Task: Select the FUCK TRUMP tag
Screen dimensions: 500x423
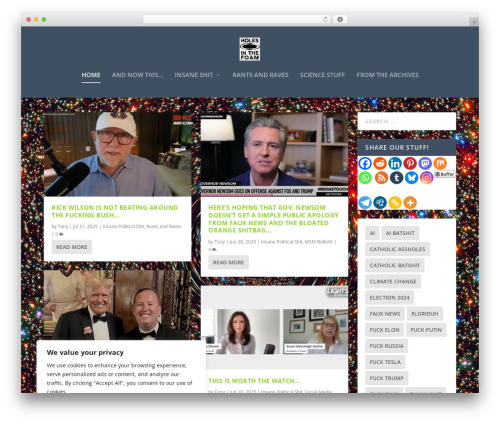Action: point(386,378)
